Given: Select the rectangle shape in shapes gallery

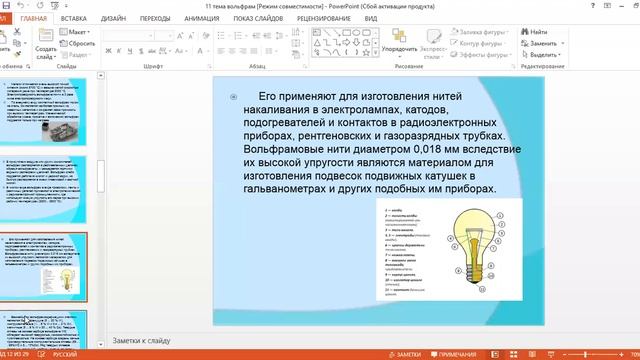Looking at the screenshot, I should [x=347, y=33].
